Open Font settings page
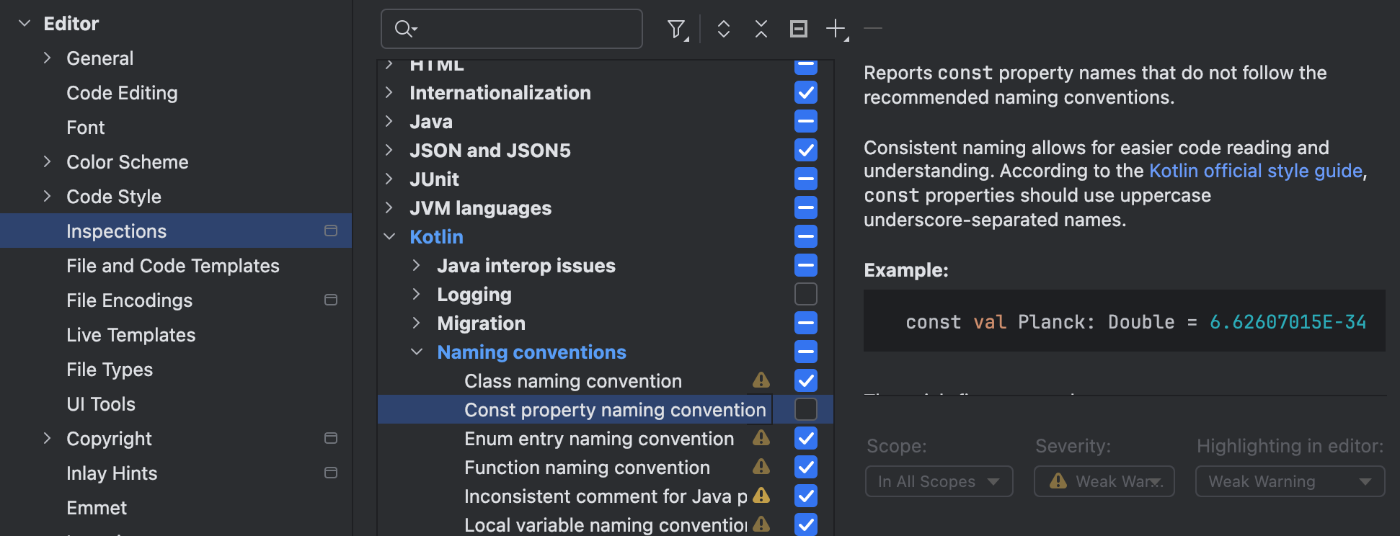The image size is (1400, 536). [x=86, y=127]
